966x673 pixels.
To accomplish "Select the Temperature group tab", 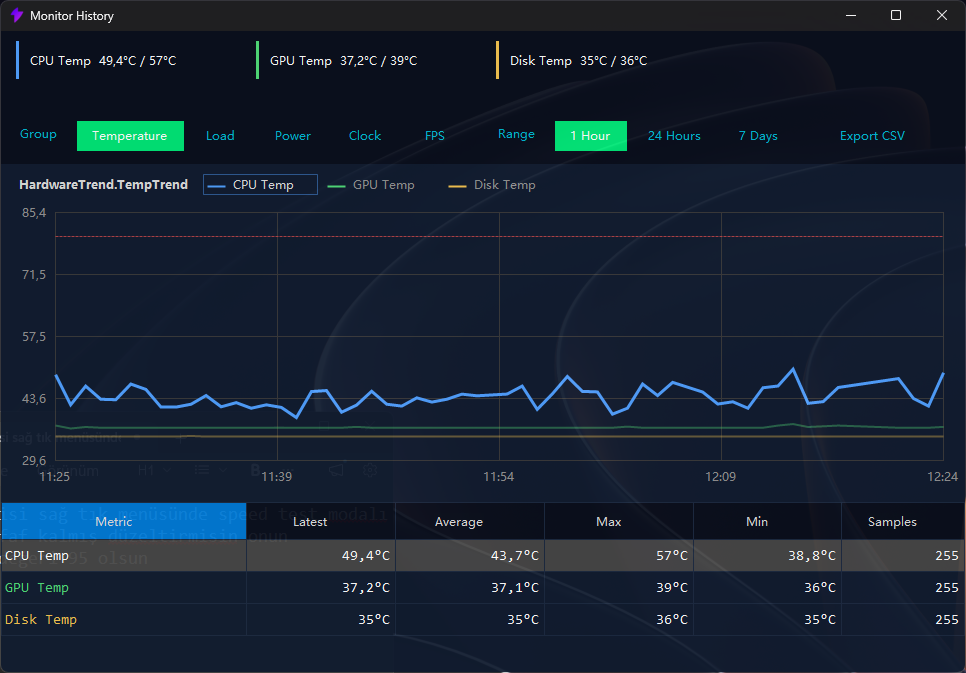I will [x=130, y=136].
